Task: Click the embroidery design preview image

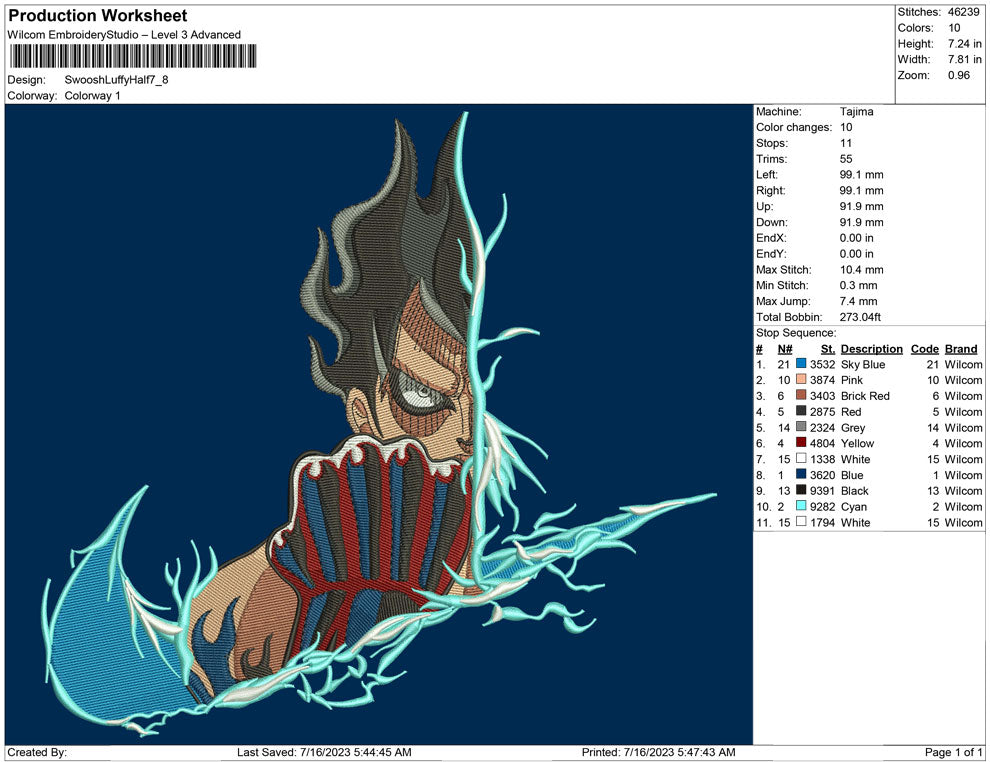Action: pyautogui.click(x=378, y=424)
